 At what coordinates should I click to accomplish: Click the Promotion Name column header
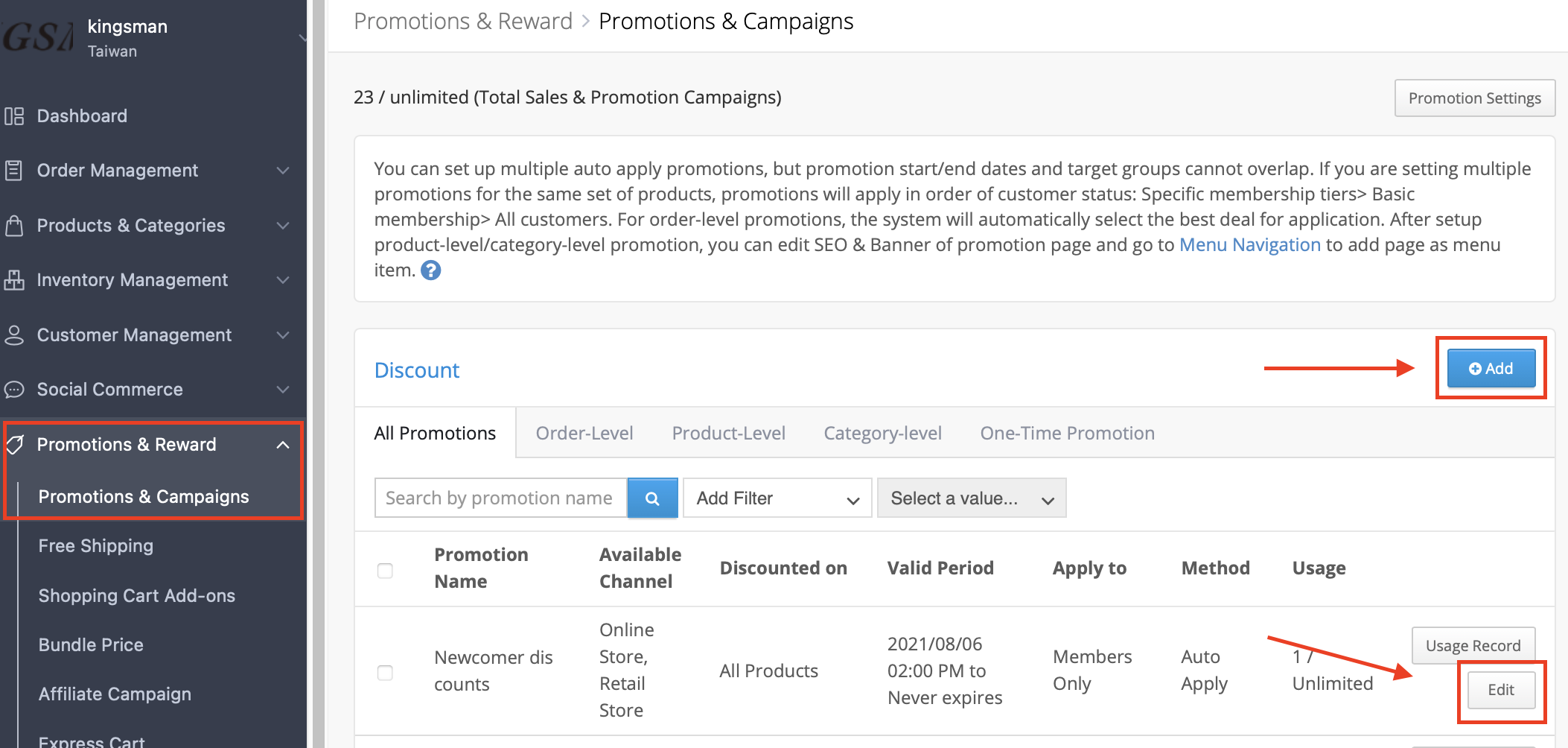[481, 568]
